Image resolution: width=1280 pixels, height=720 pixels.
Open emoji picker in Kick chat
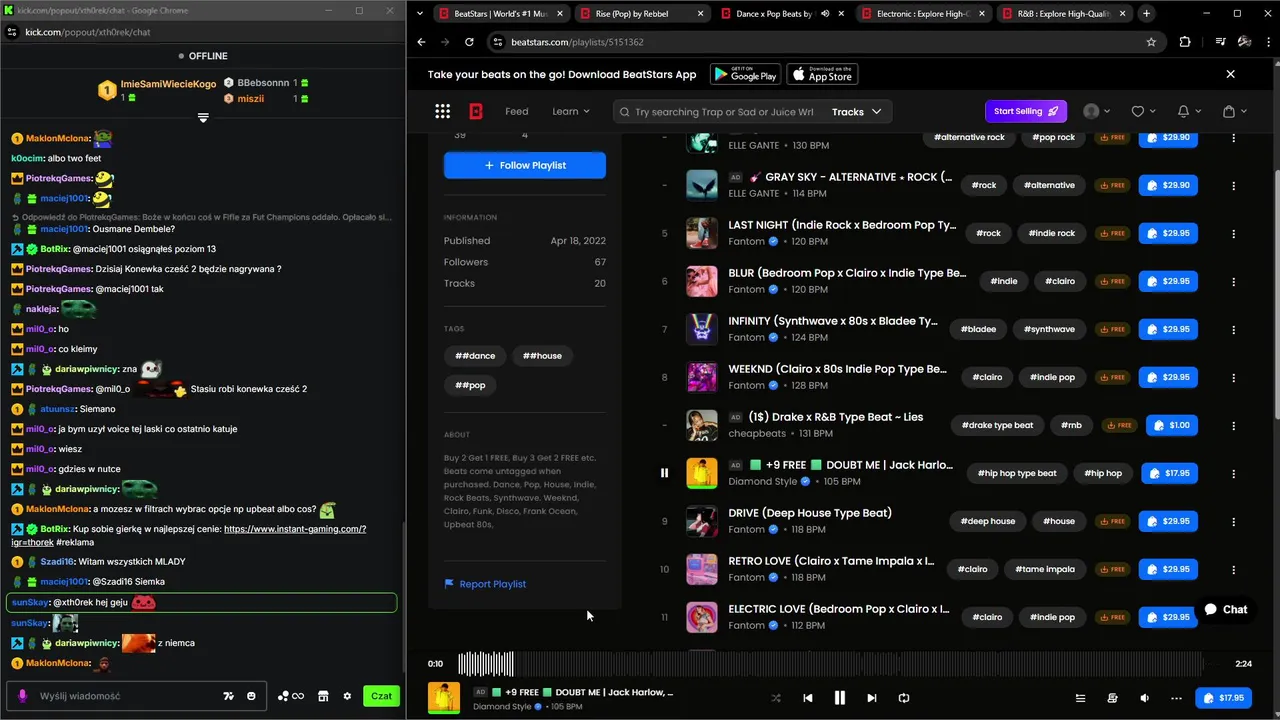pyautogui.click(x=251, y=696)
